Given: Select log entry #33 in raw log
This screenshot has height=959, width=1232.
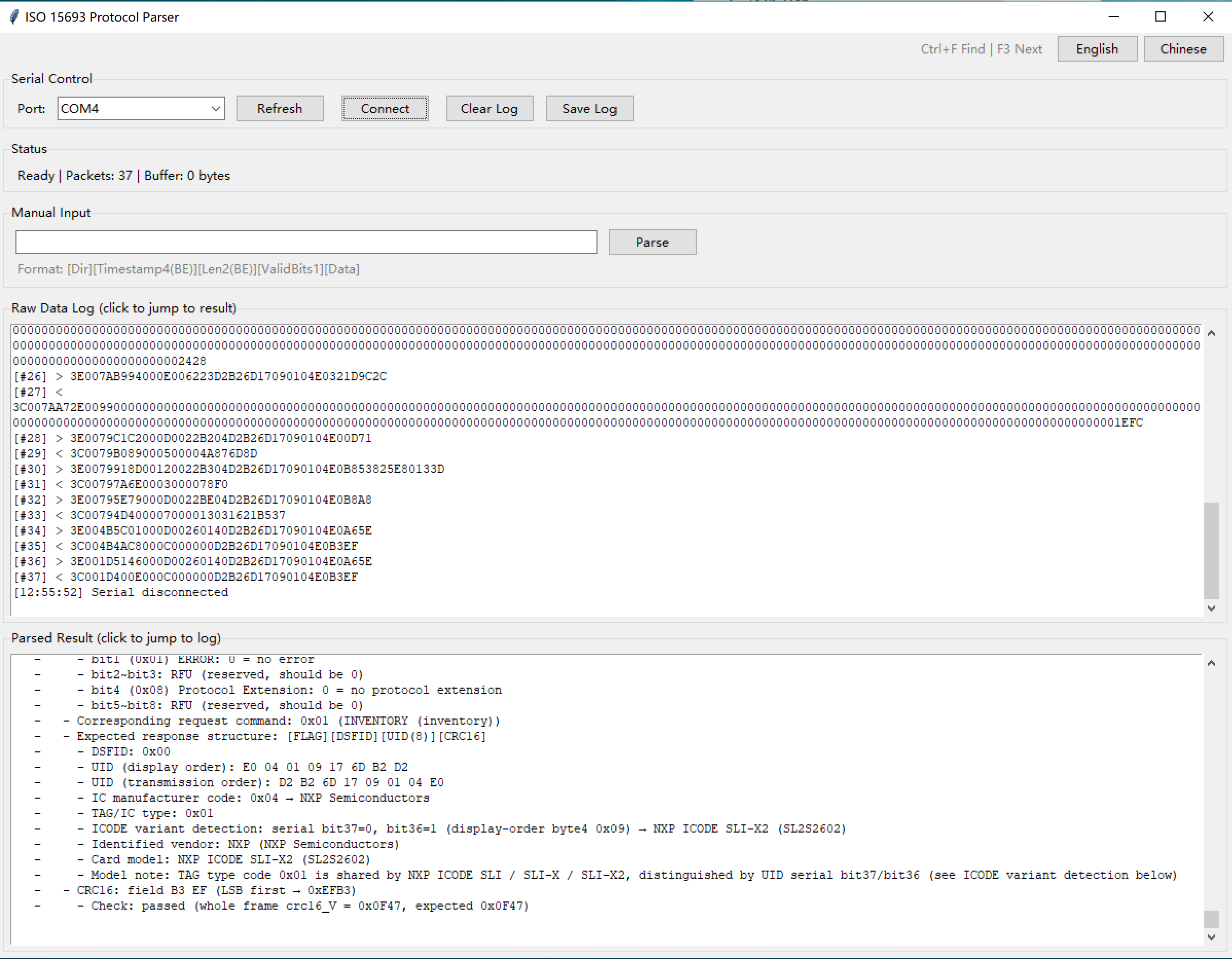Looking at the screenshot, I should click(x=150, y=515).
